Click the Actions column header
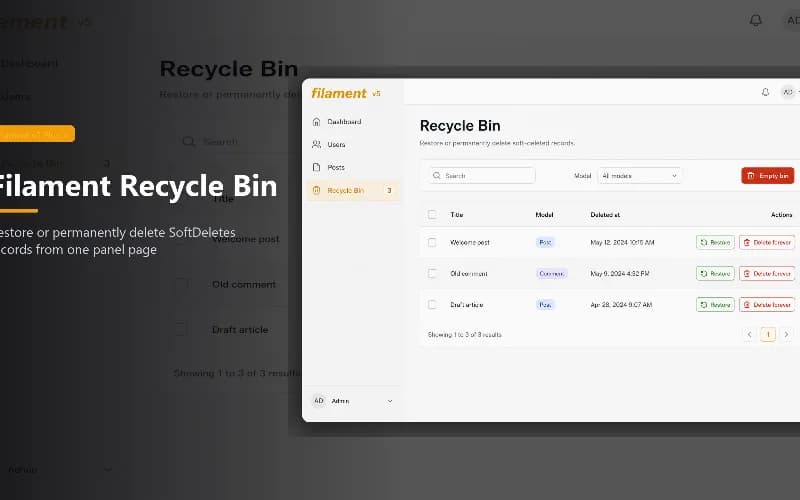The image size is (800, 500). pyautogui.click(x=782, y=215)
